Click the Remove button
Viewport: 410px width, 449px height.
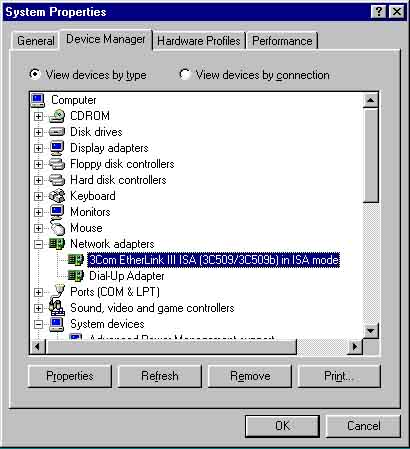click(250, 376)
